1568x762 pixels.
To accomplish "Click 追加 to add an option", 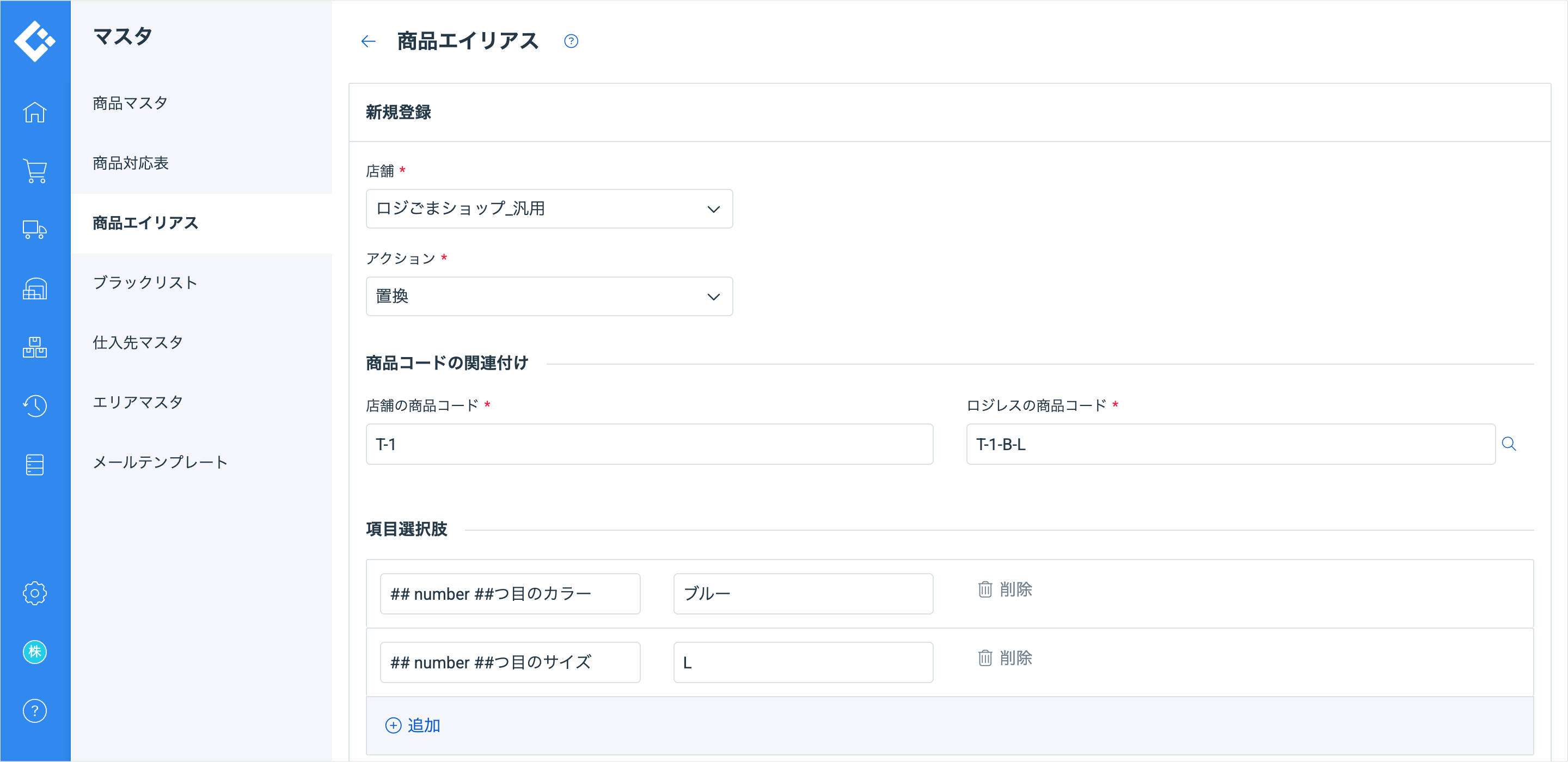I will [413, 726].
